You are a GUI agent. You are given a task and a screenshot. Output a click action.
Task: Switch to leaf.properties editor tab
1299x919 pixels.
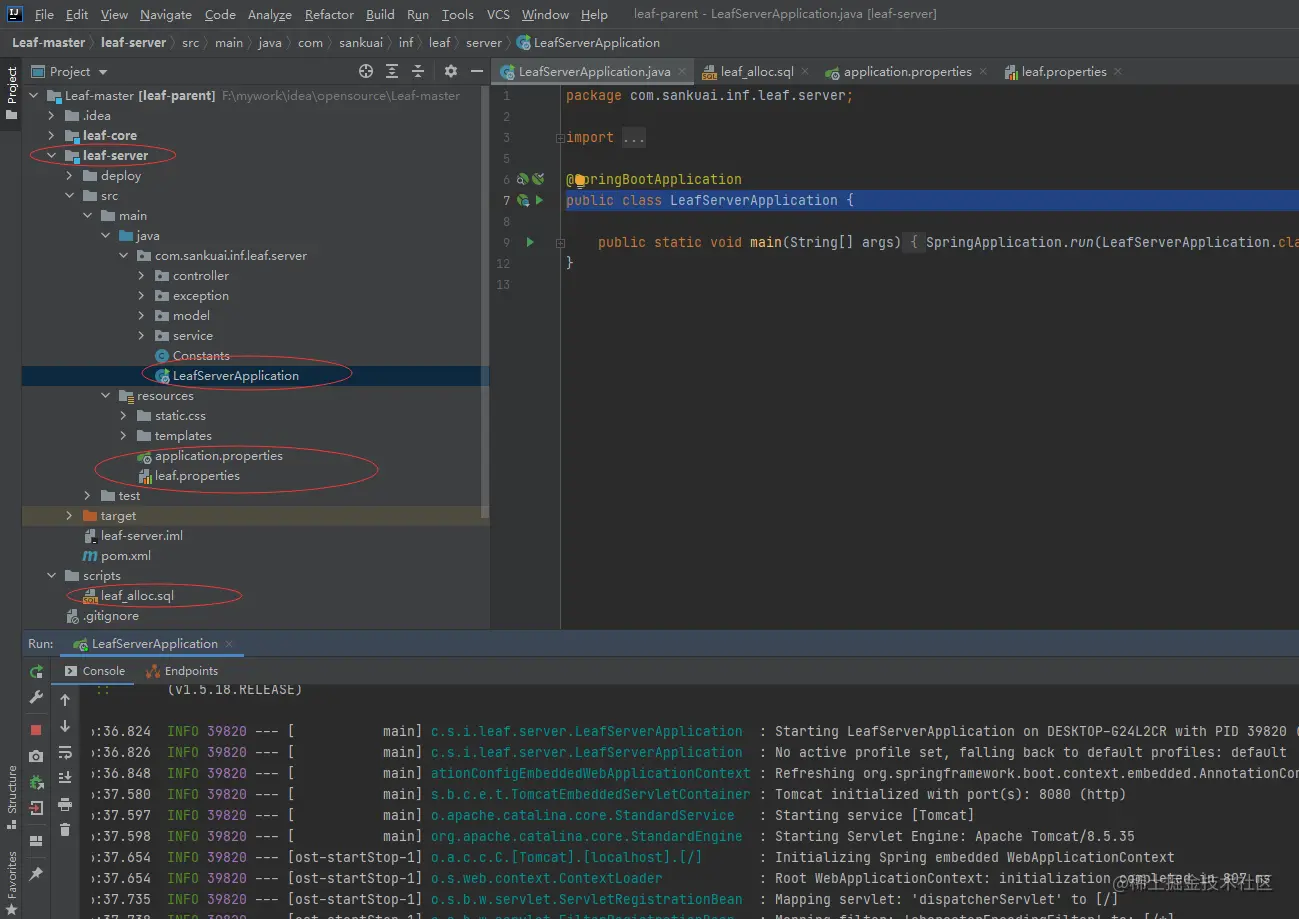(1063, 72)
